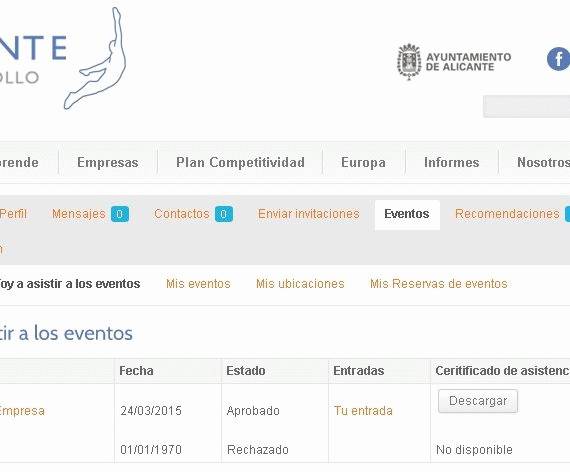The height and width of the screenshot is (472, 570).
Task: Click the search input field below Facebook
Action: pyautogui.click(x=526, y=107)
